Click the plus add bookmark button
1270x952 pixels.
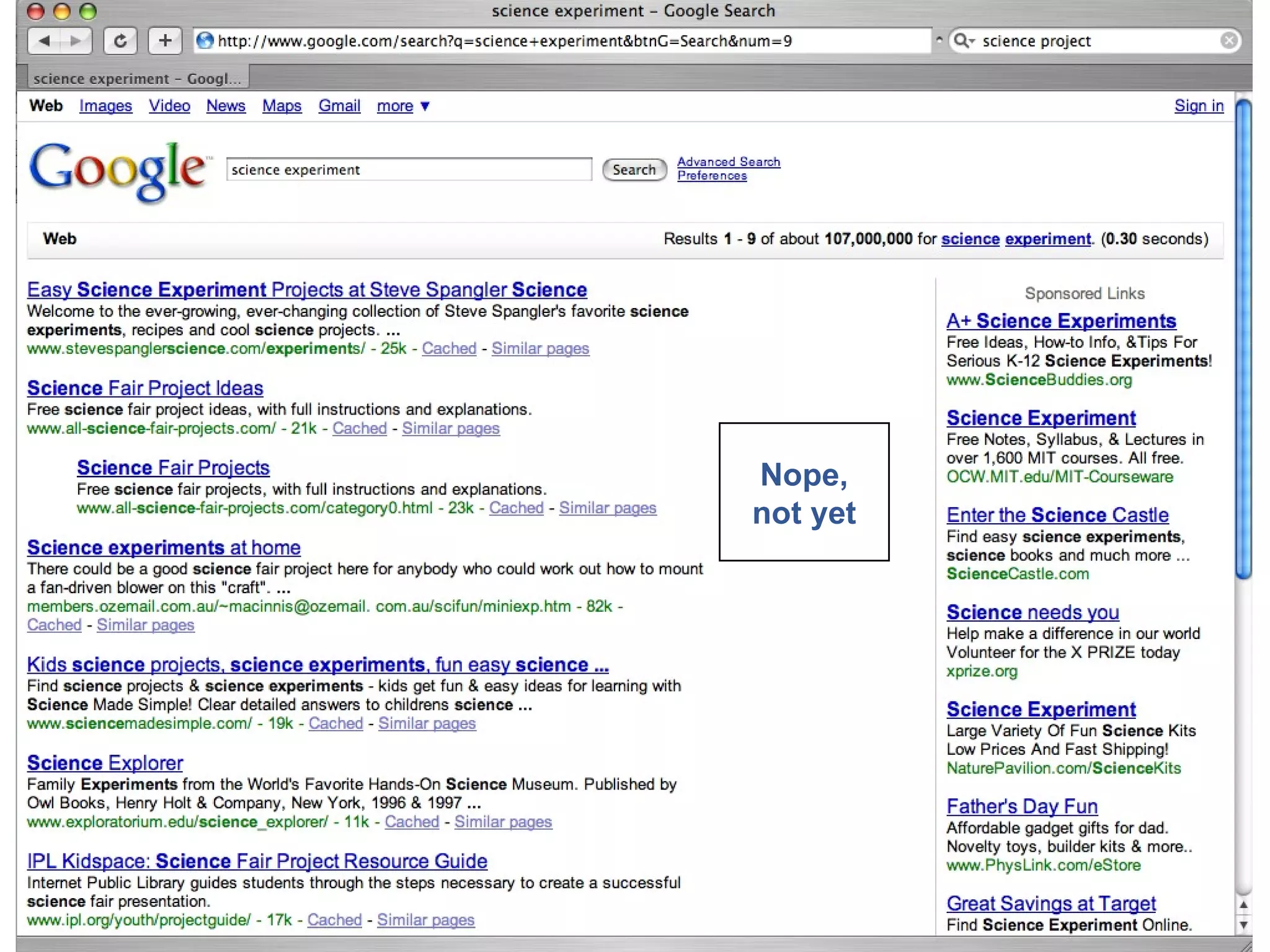pos(164,41)
